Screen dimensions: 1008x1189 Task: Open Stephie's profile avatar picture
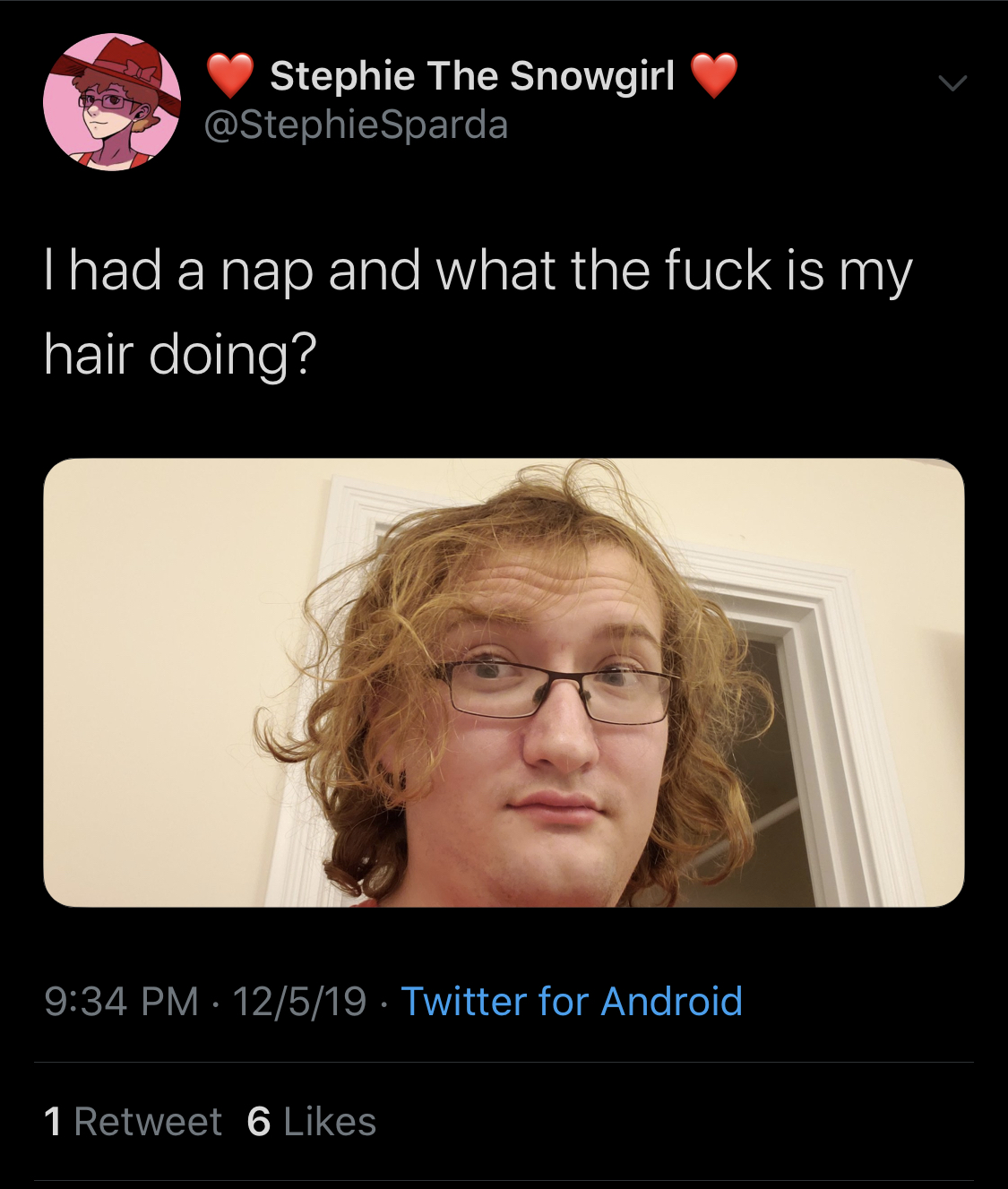click(112, 101)
